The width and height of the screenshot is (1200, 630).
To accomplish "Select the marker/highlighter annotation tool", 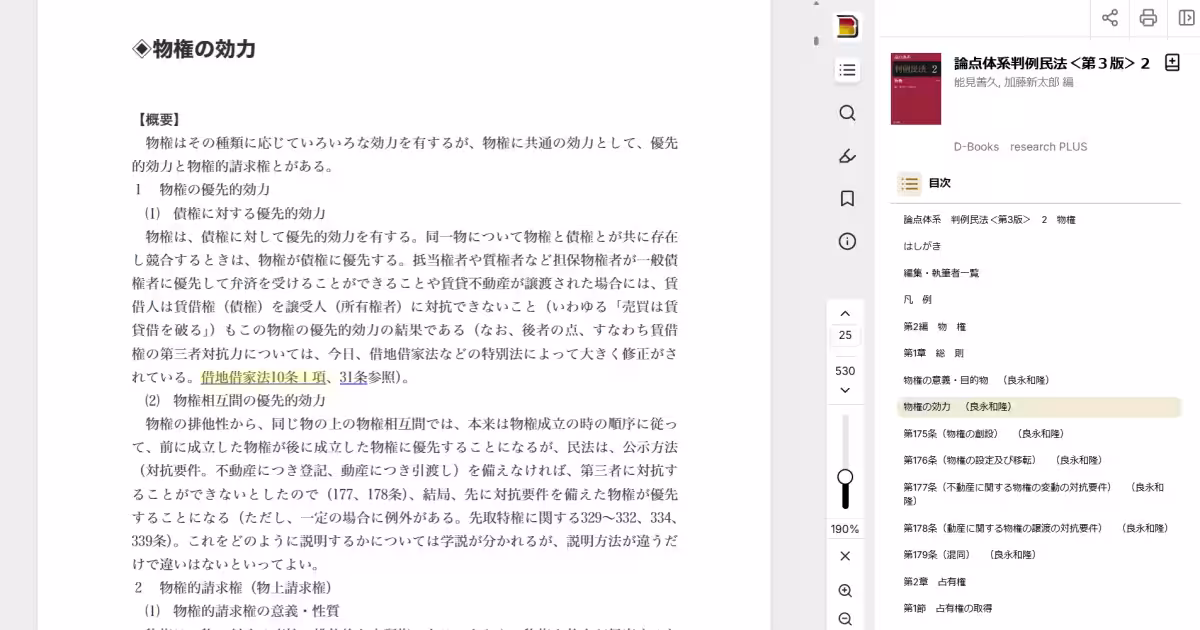I will click(846, 156).
